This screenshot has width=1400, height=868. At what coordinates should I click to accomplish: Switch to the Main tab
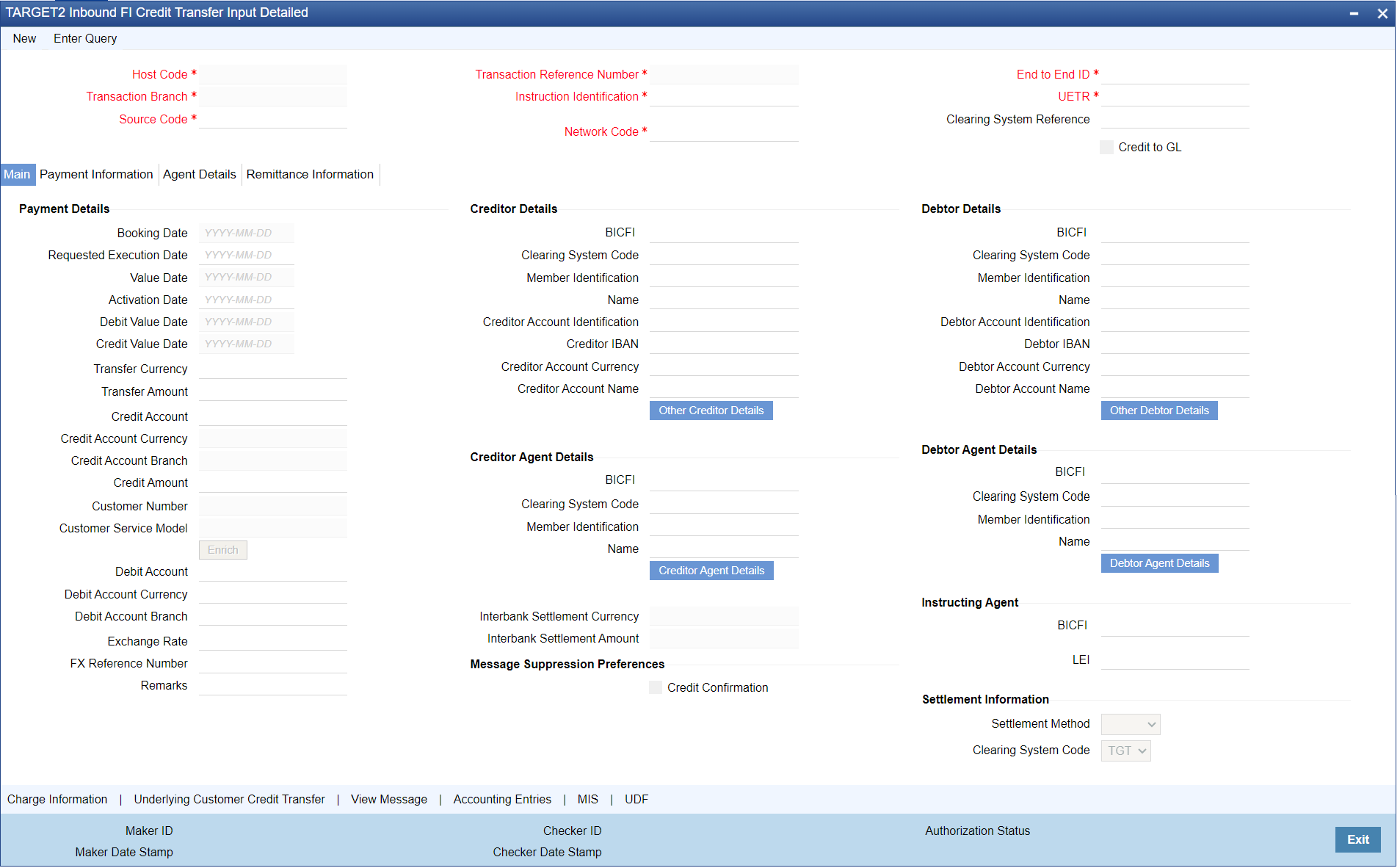[x=17, y=174]
